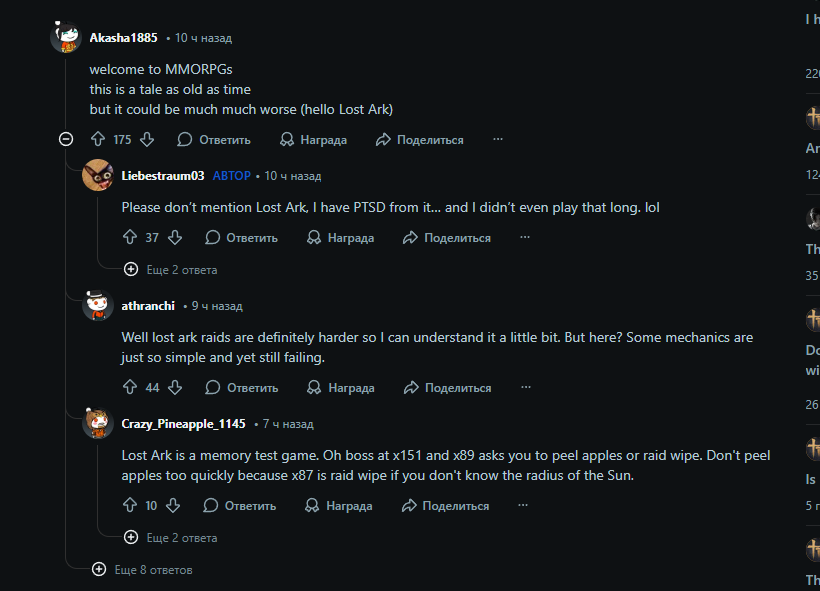Share athranchi's comment
This screenshot has width=820, height=591.
point(447,388)
